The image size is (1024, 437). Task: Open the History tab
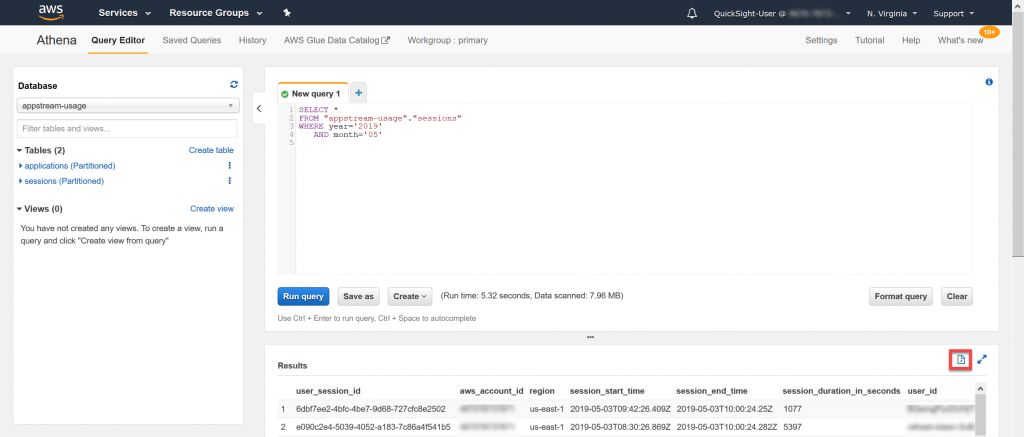253,40
